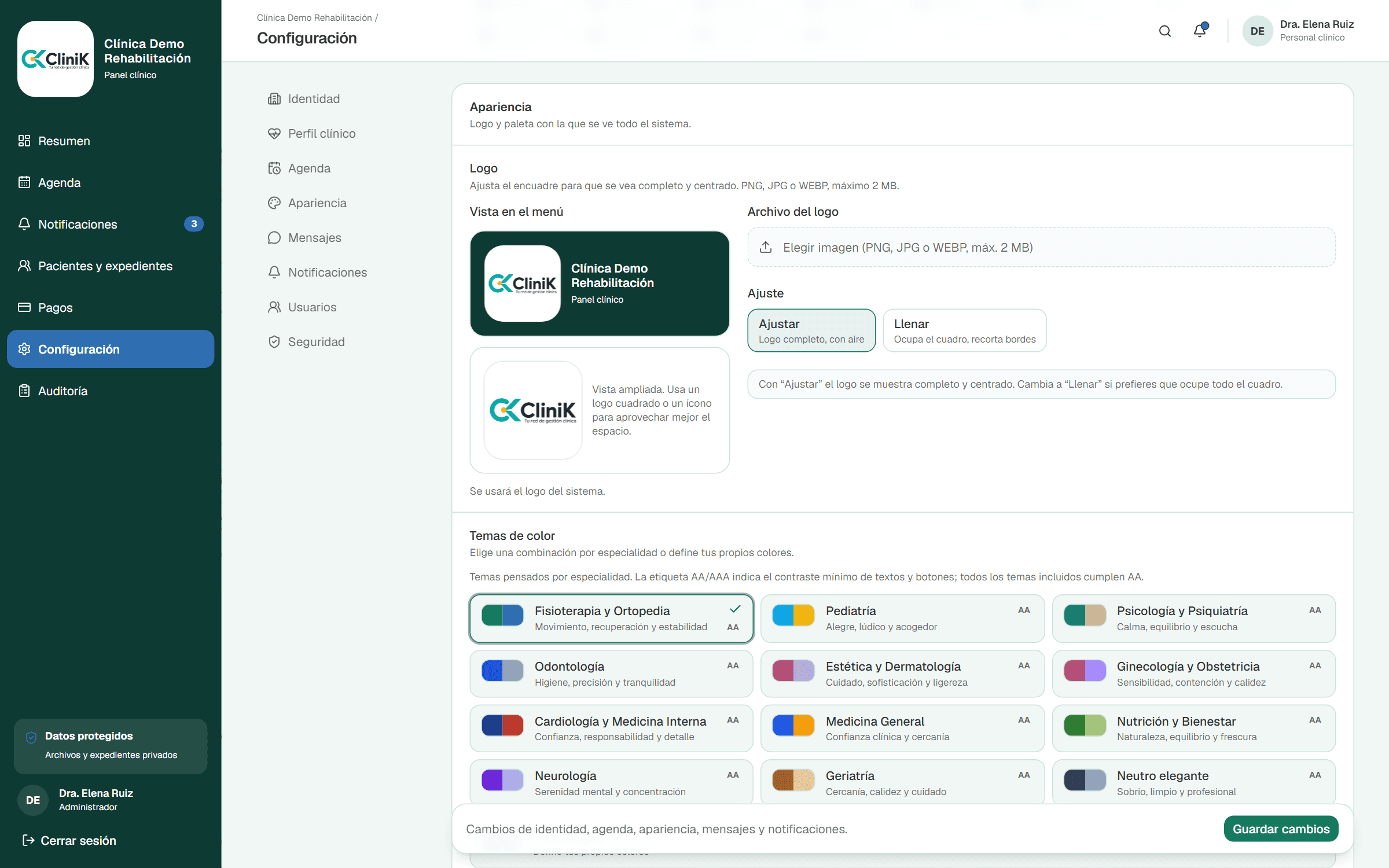
Task: Click the Neutro elegante color swatch
Action: (x=1085, y=780)
